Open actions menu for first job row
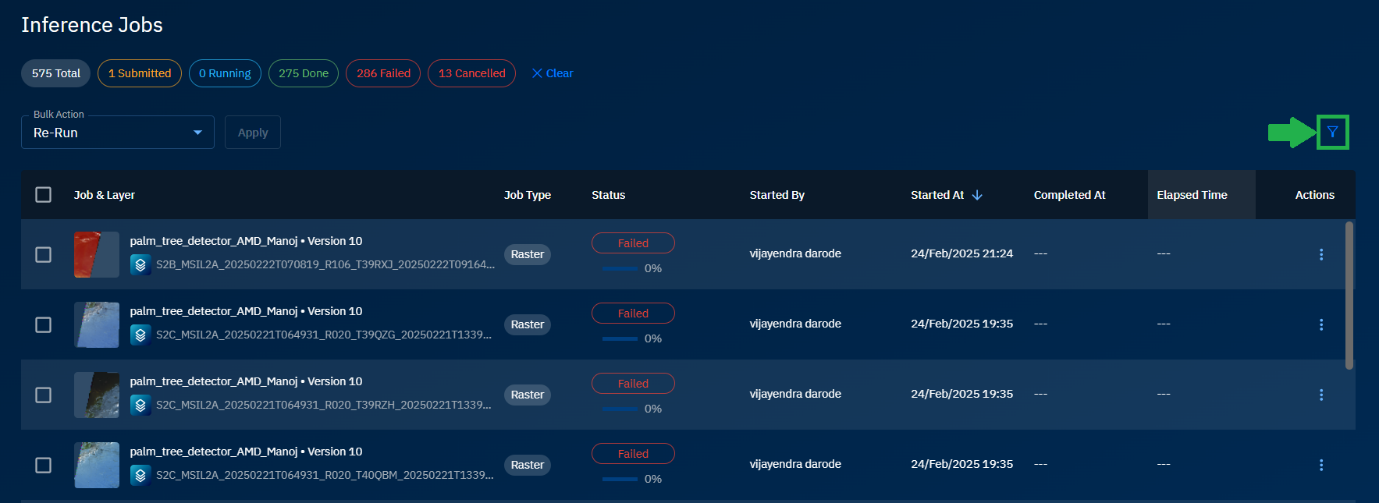The width and height of the screenshot is (1379, 503). click(1321, 255)
